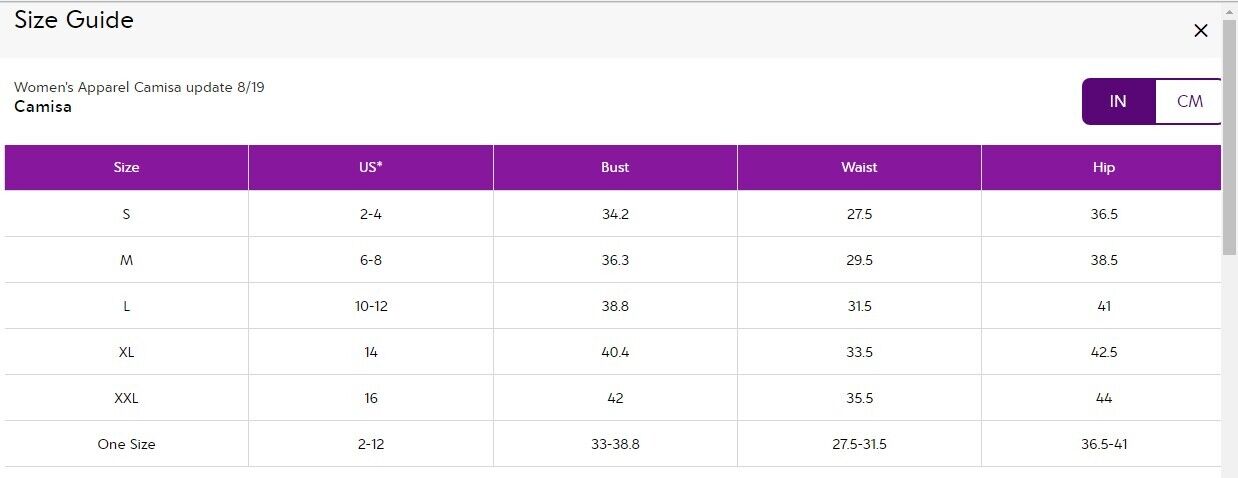Select the M size row label

127,260
